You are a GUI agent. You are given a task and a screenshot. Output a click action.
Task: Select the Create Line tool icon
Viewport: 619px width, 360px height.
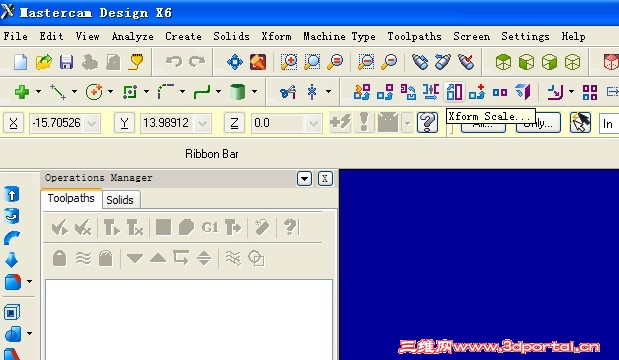(x=58, y=92)
